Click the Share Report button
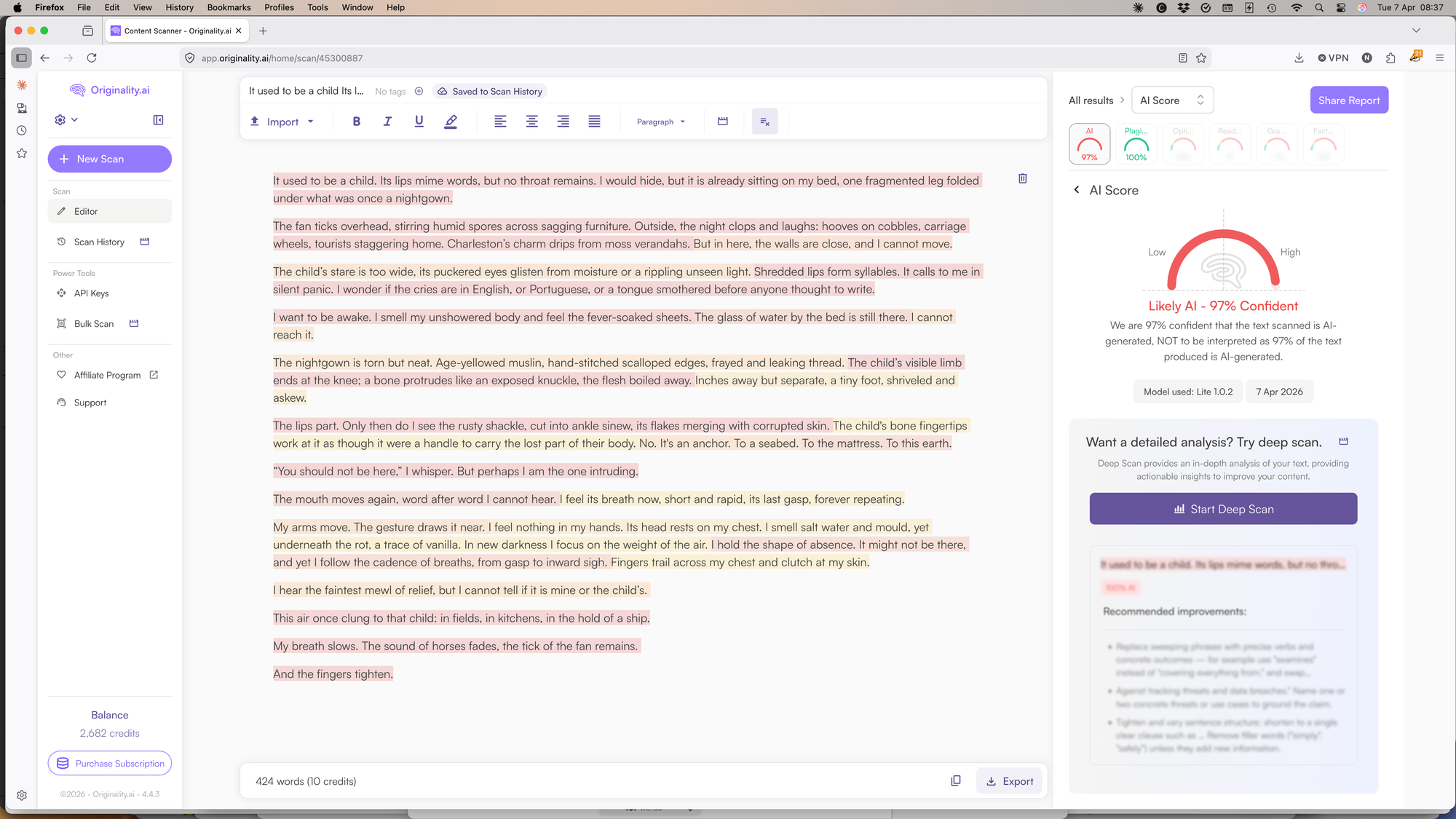 [x=1348, y=100]
